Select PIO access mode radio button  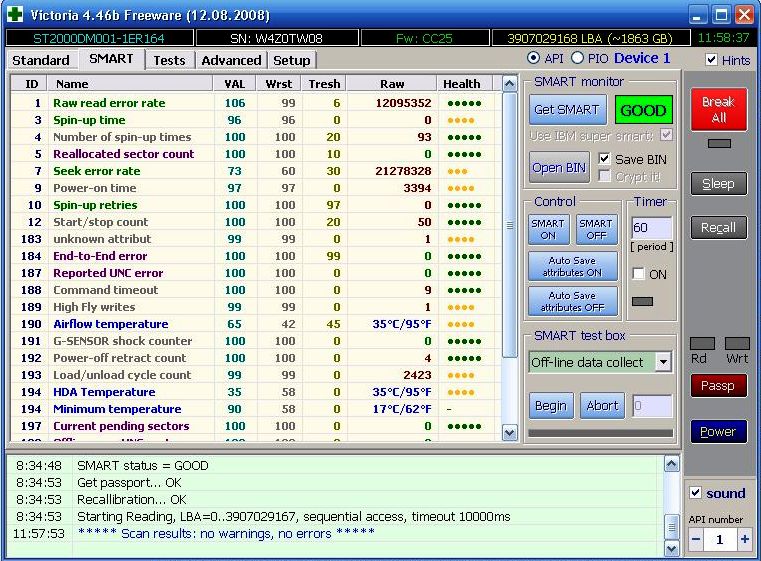click(577, 58)
